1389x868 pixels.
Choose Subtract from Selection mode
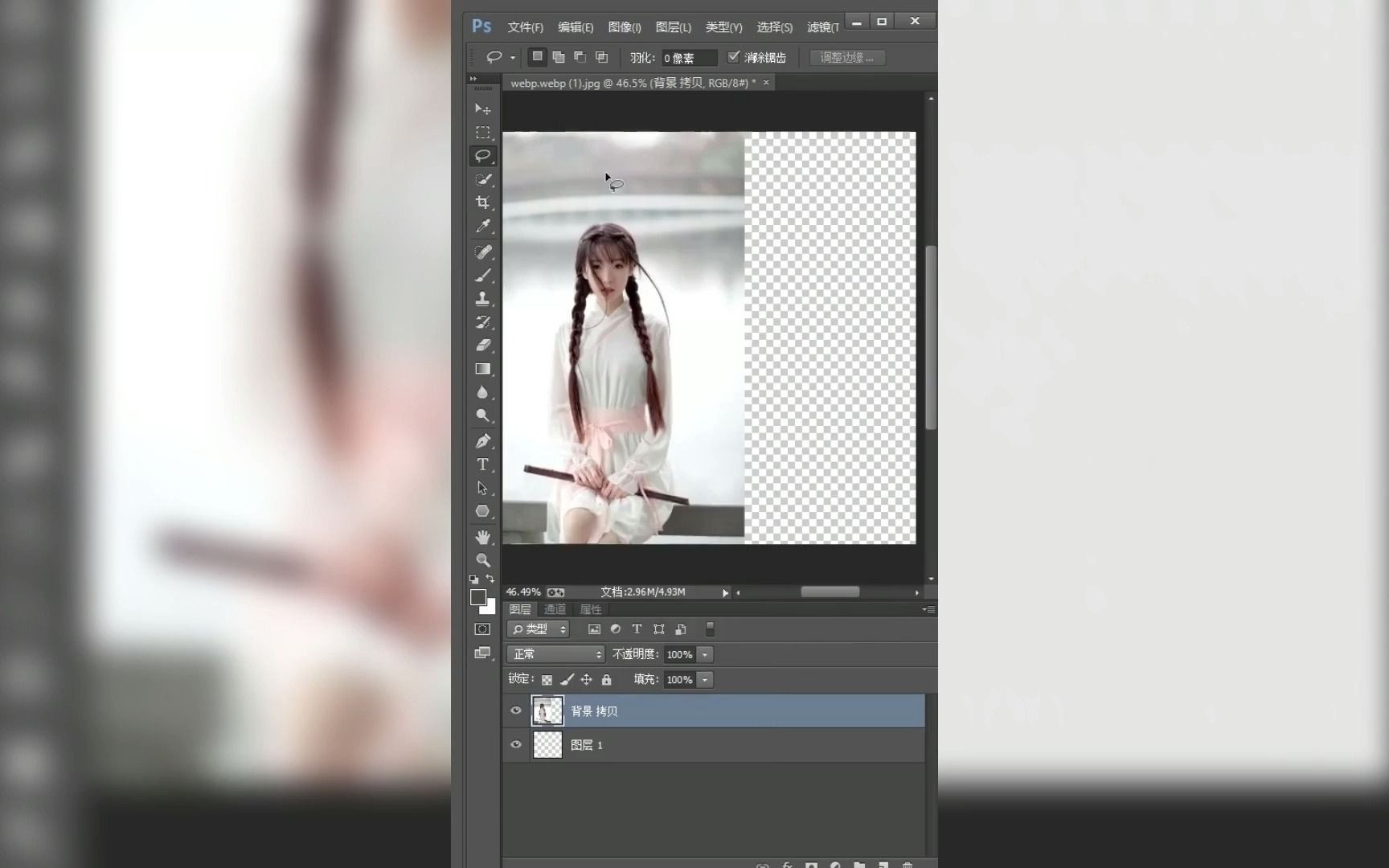pyautogui.click(x=580, y=57)
